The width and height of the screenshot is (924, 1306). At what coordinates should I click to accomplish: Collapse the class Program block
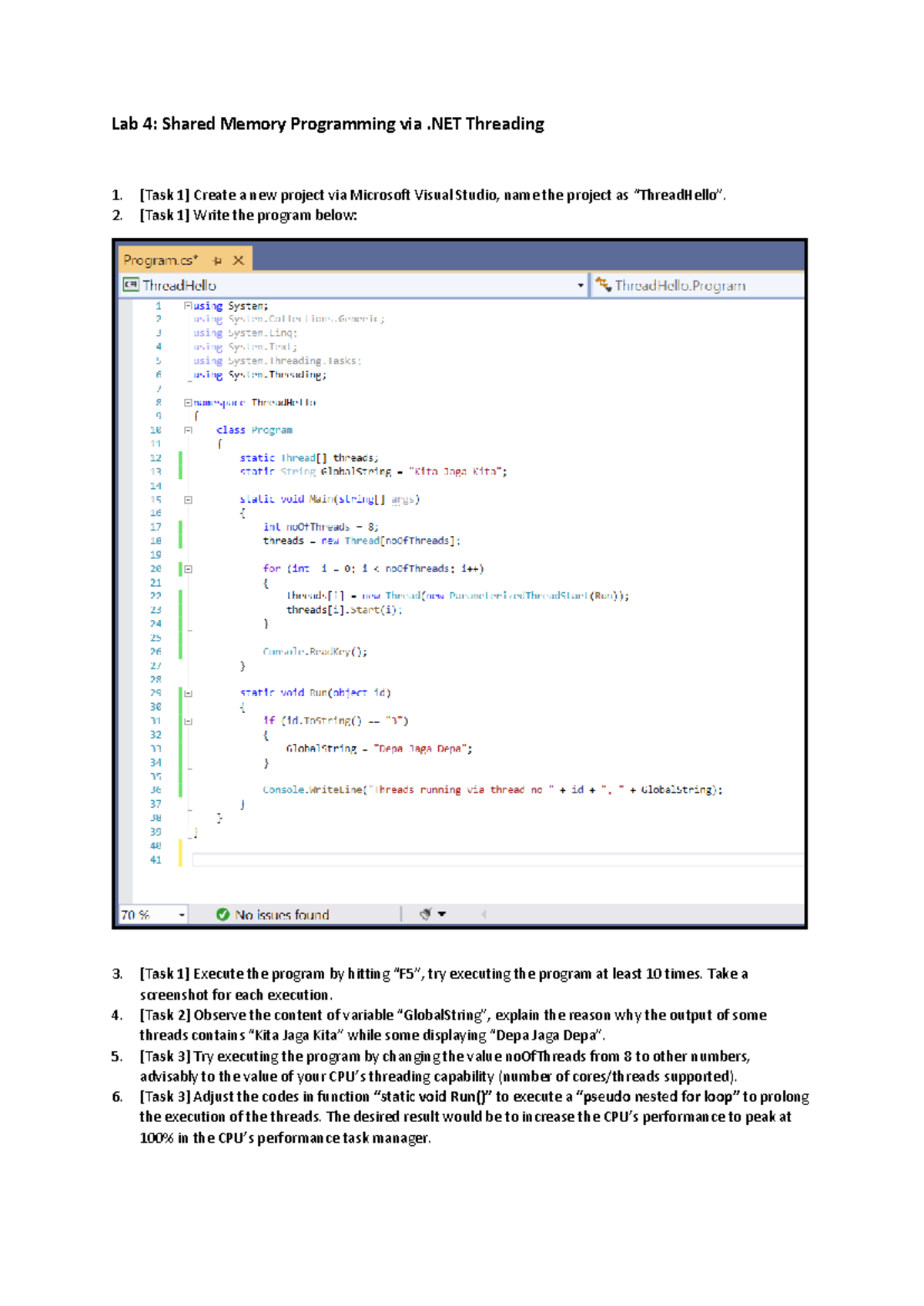pos(188,430)
